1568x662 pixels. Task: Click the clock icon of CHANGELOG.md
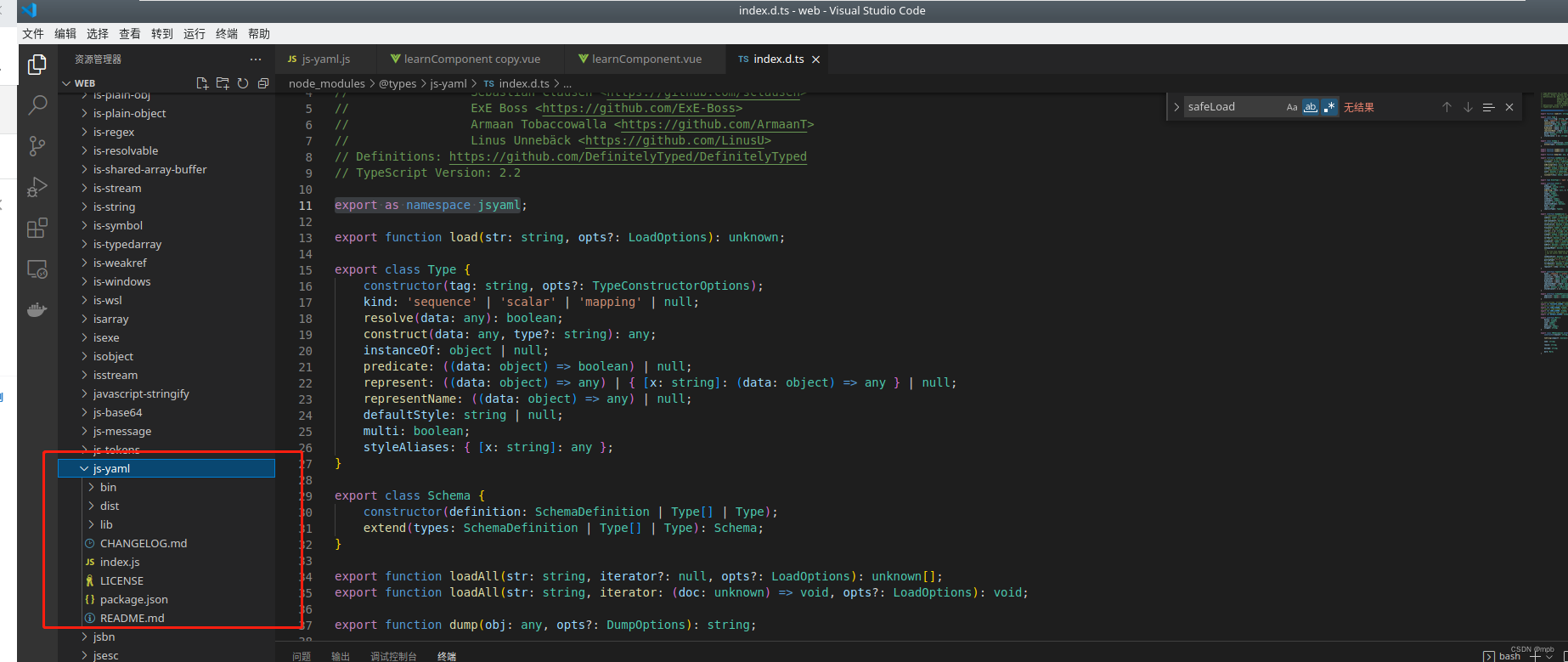click(90, 543)
